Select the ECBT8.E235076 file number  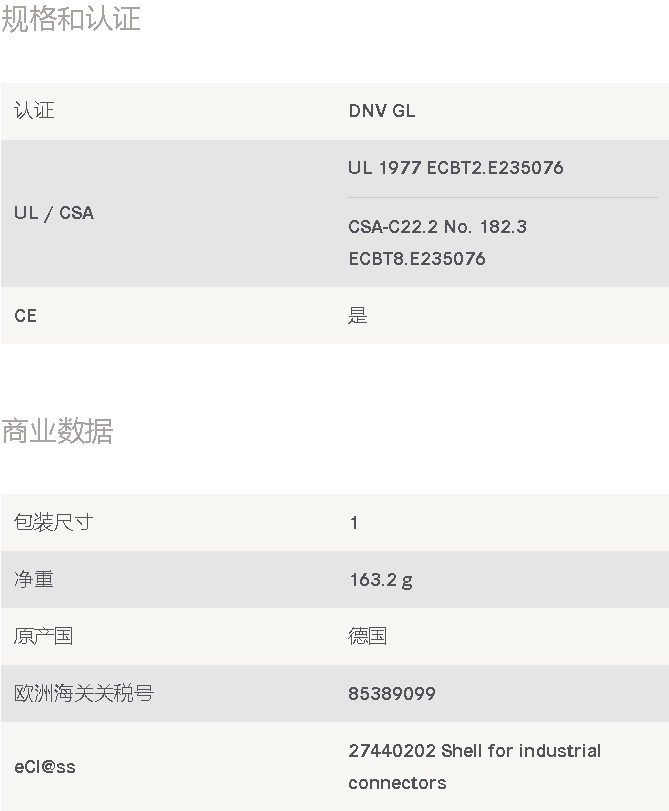point(417,259)
